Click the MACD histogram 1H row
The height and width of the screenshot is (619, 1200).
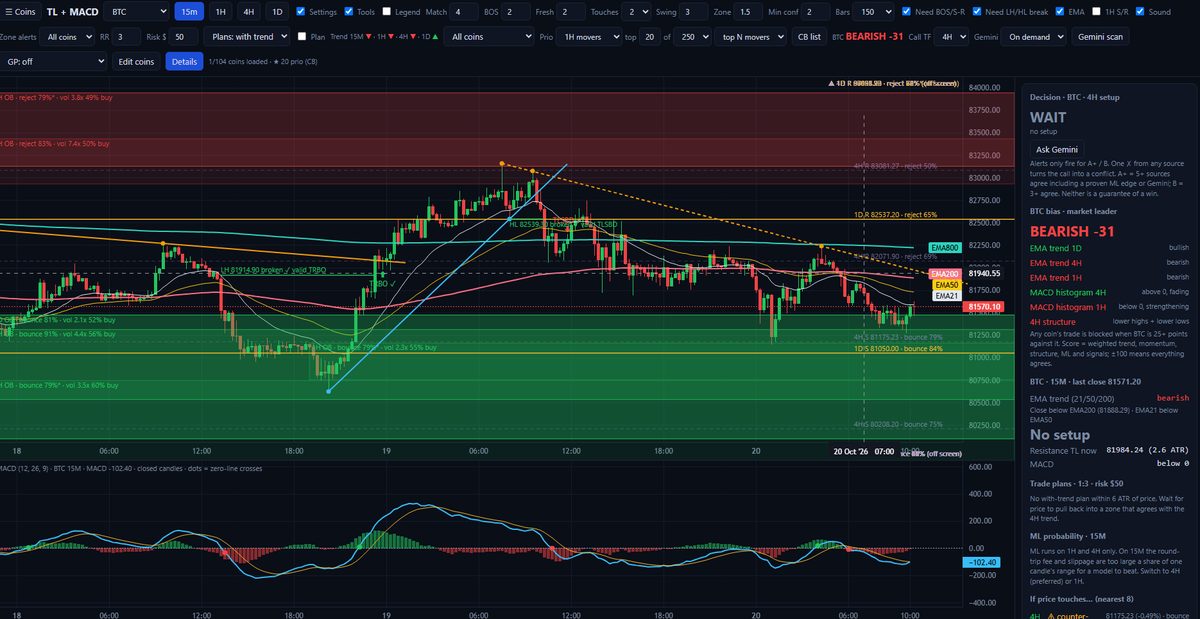1110,306
